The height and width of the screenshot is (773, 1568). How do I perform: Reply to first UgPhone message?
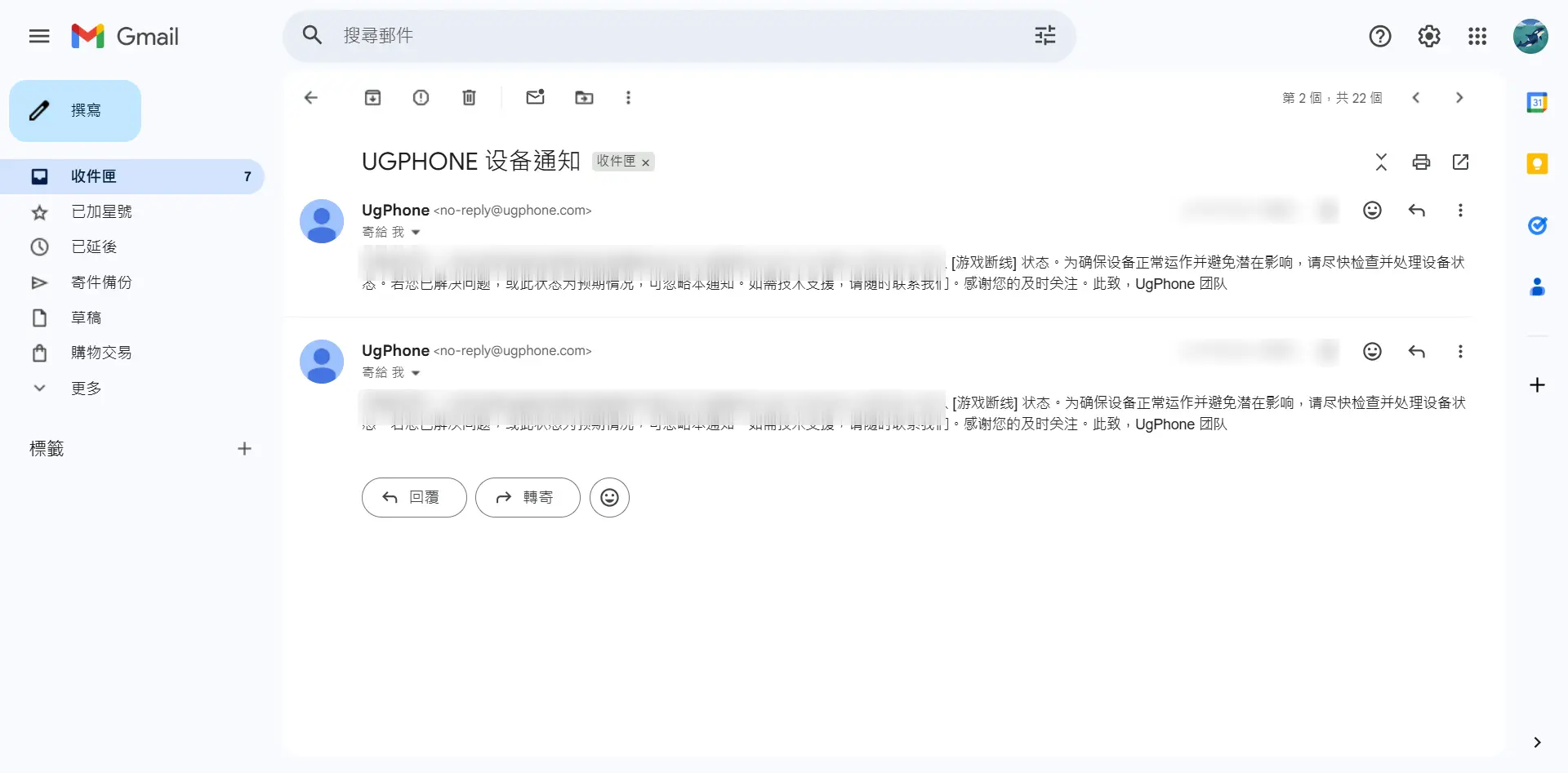[x=1417, y=211]
